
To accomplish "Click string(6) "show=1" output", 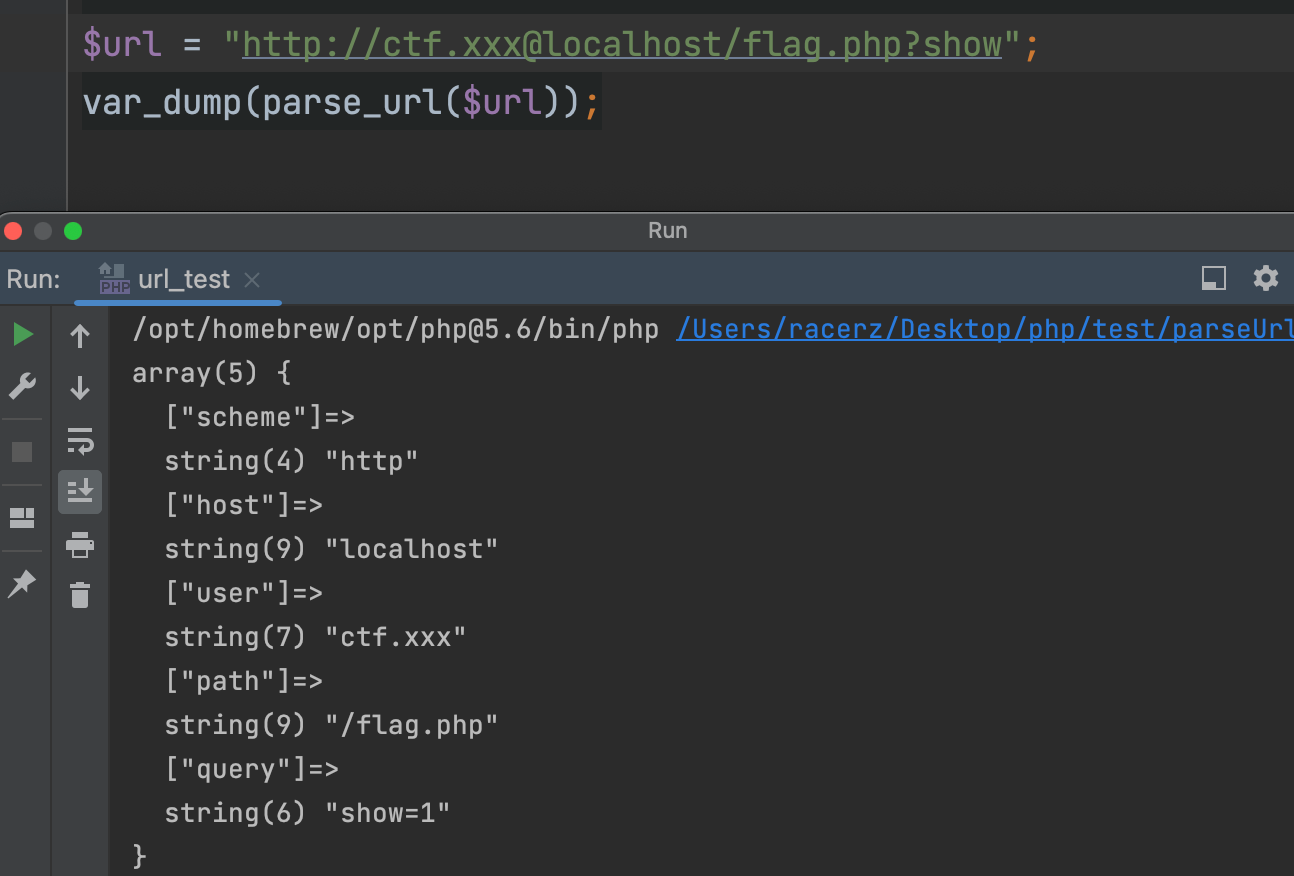I will 308,813.
